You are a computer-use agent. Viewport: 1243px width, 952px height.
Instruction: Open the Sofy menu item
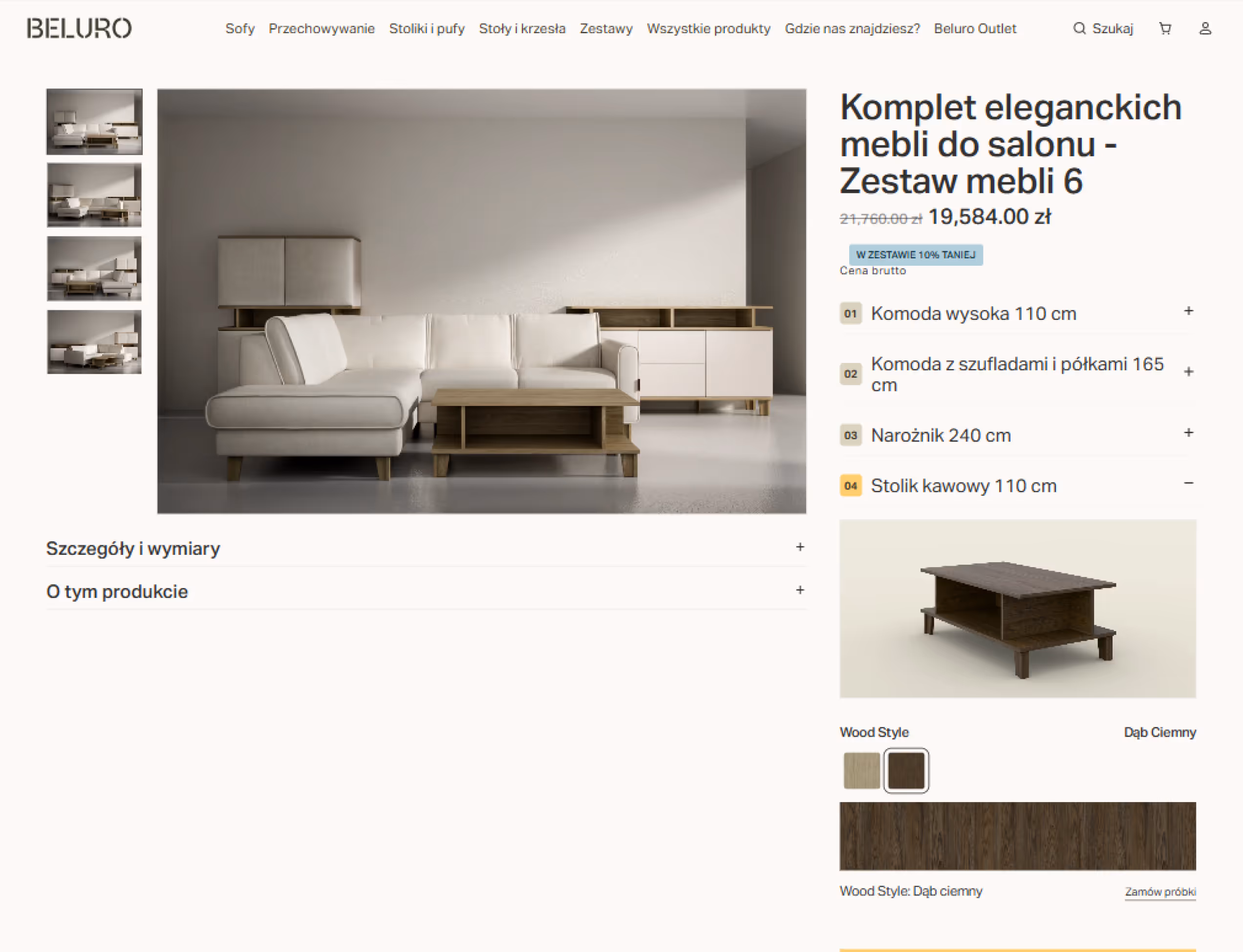240,28
